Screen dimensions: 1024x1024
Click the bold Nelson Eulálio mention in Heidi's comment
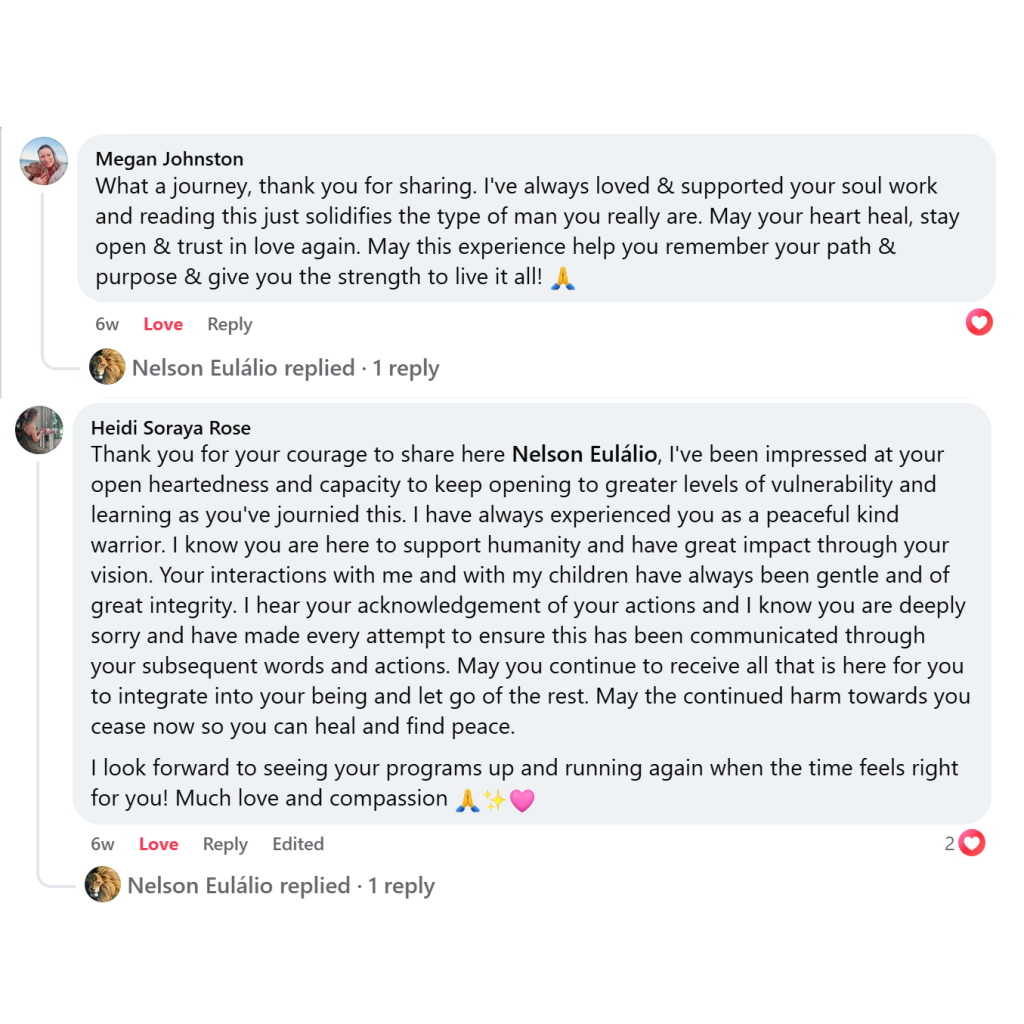point(585,455)
